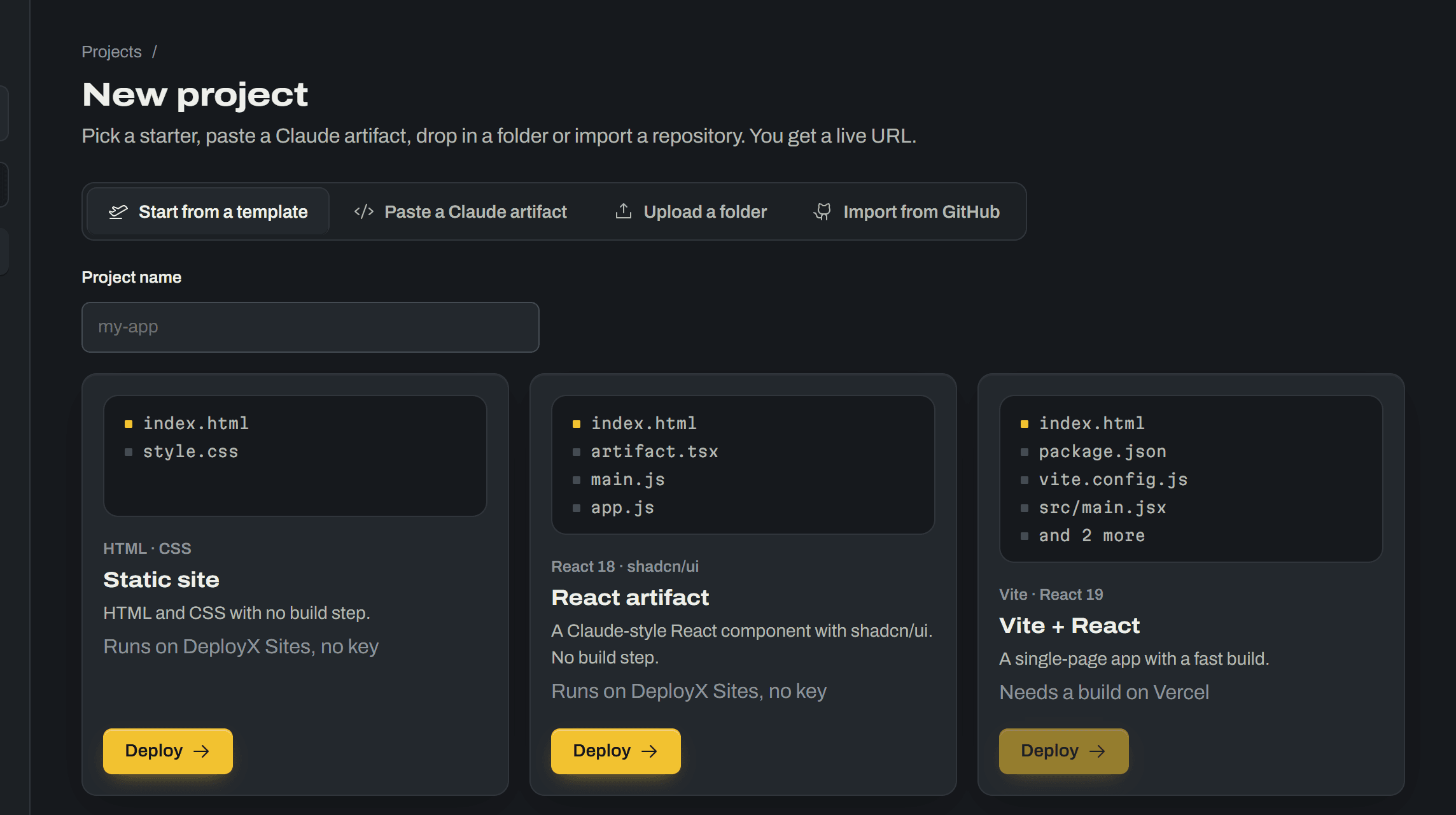The height and width of the screenshot is (815, 1456).
Task: Click artifact.tsx in the React artifact file list
Action: pos(654,451)
